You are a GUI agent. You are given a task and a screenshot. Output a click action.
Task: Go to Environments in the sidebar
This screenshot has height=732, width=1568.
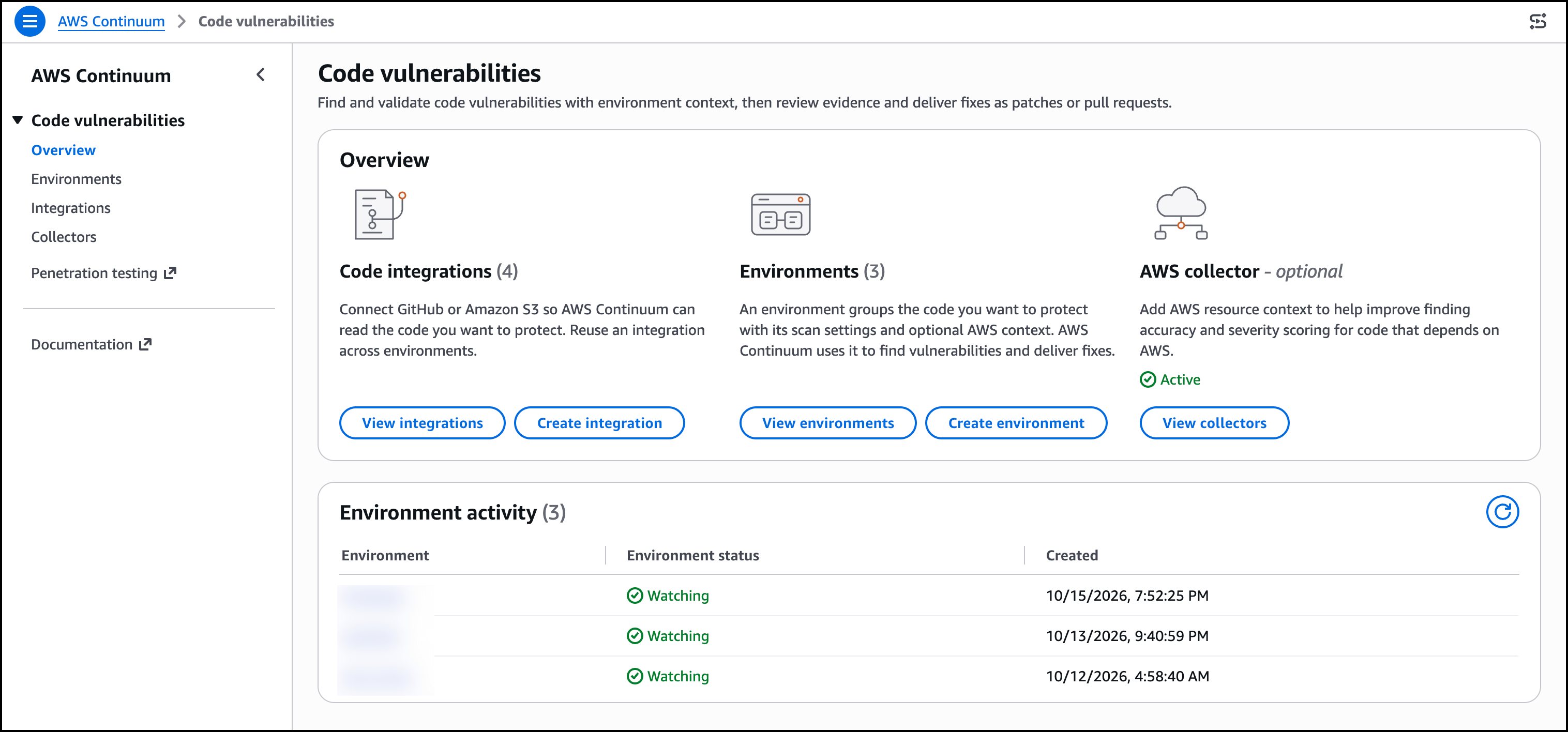(x=76, y=179)
